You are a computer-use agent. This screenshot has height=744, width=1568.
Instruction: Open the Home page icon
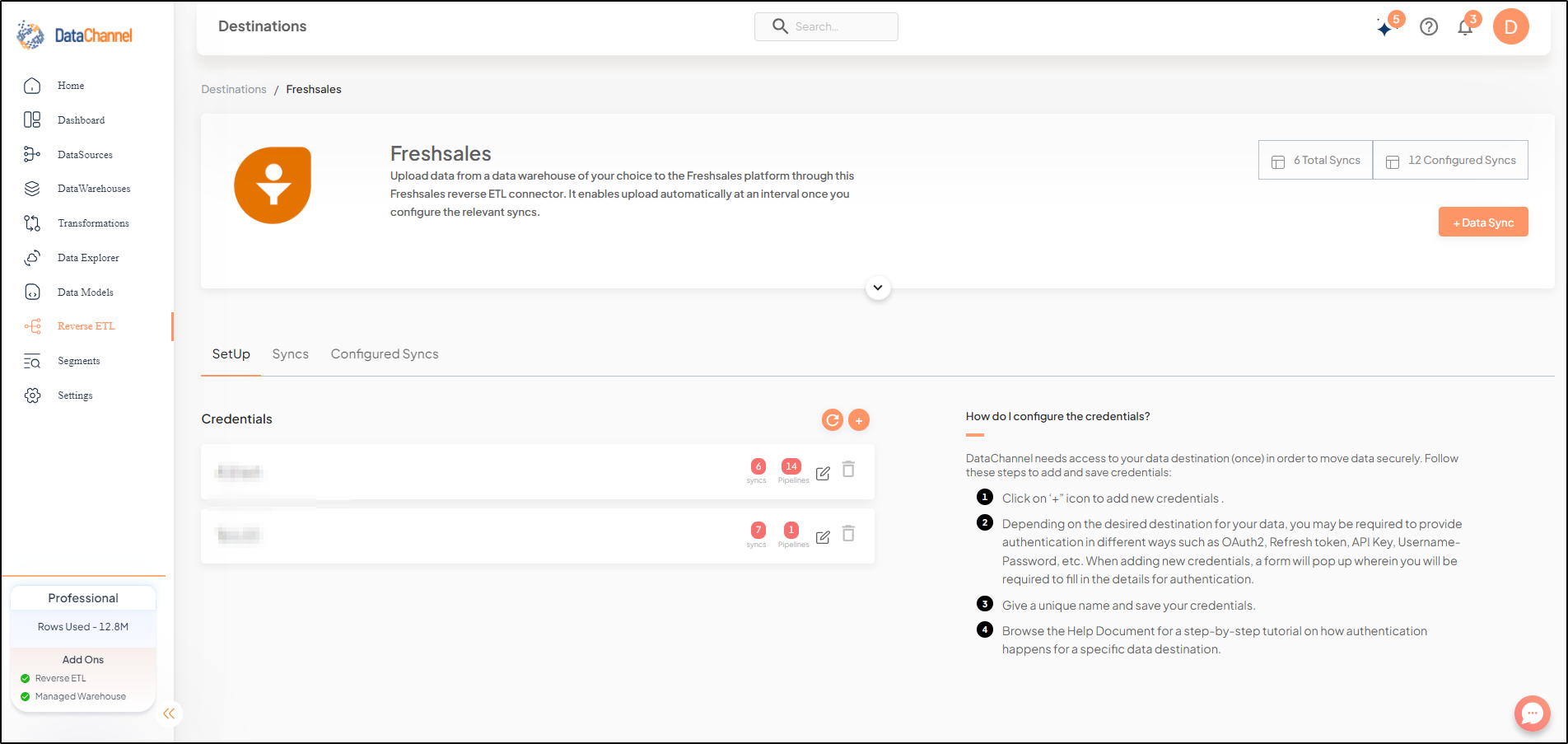[32, 86]
